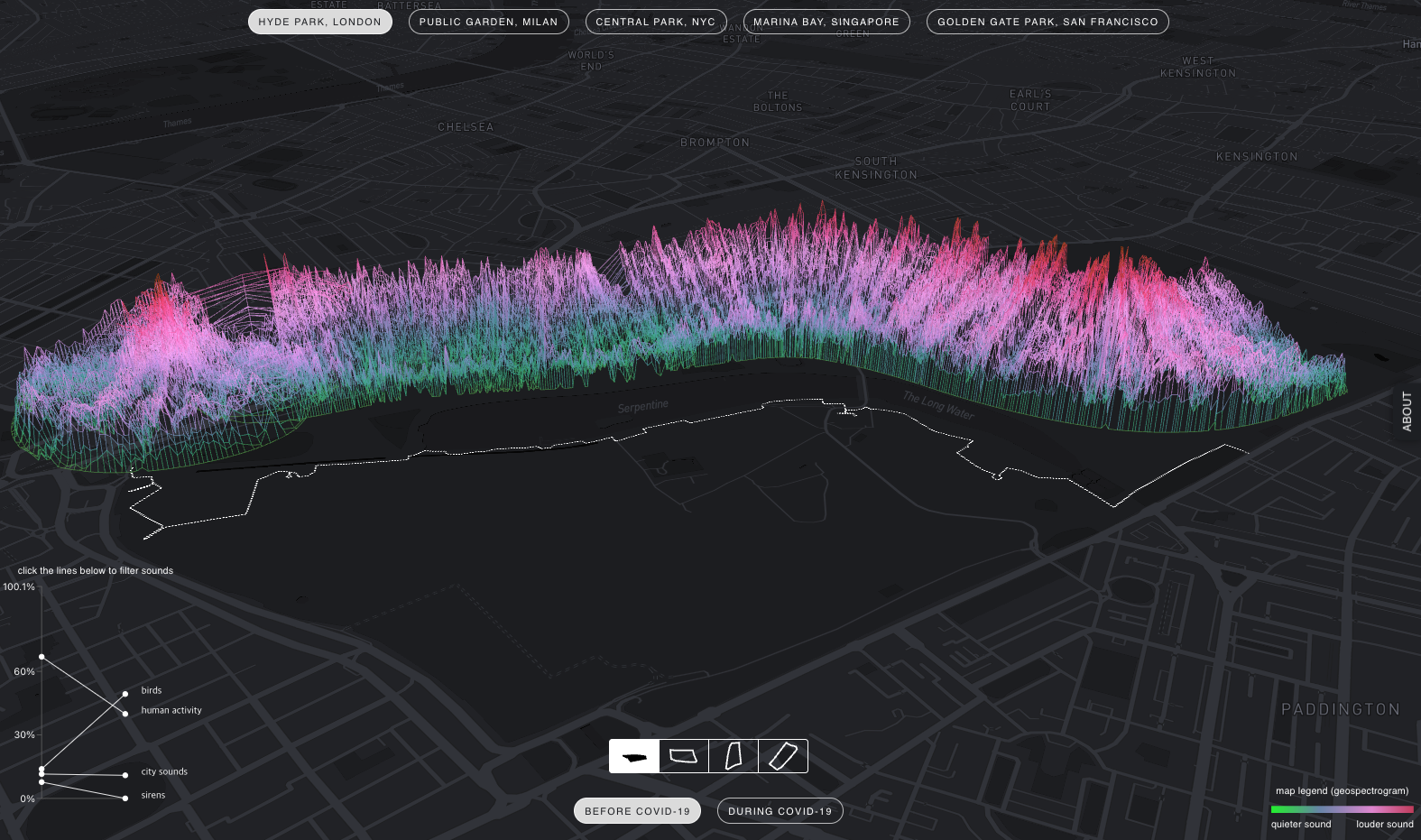Open Golden Gate Park, San Francisco

pyautogui.click(x=1047, y=22)
